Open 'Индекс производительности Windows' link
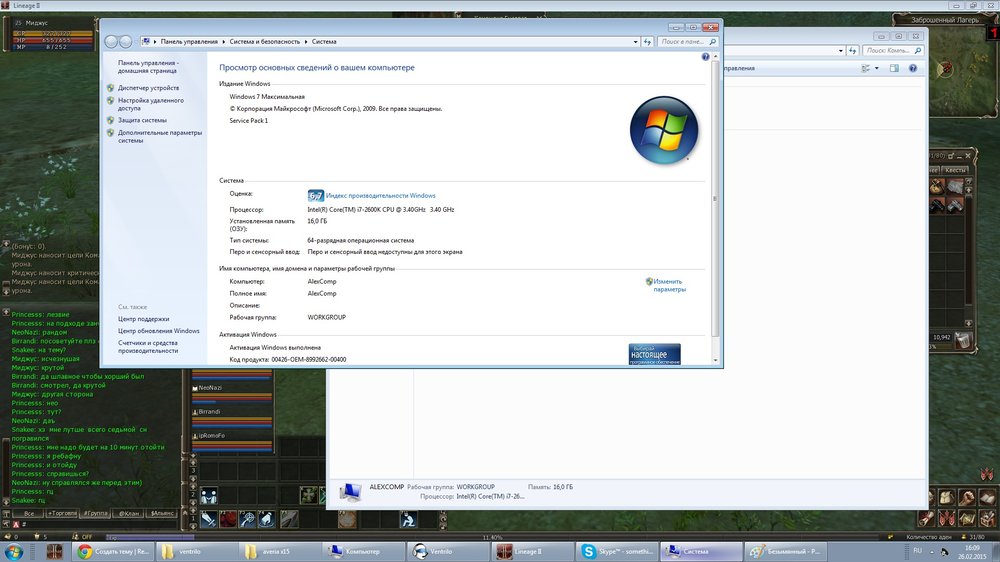The width and height of the screenshot is (1000, 562). [x=380, y=195]
